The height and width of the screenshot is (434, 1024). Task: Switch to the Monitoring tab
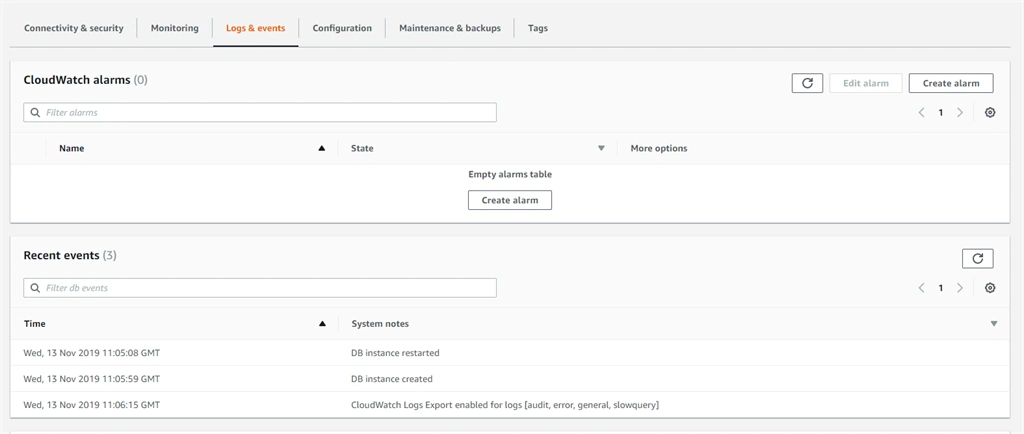(174, 28)
